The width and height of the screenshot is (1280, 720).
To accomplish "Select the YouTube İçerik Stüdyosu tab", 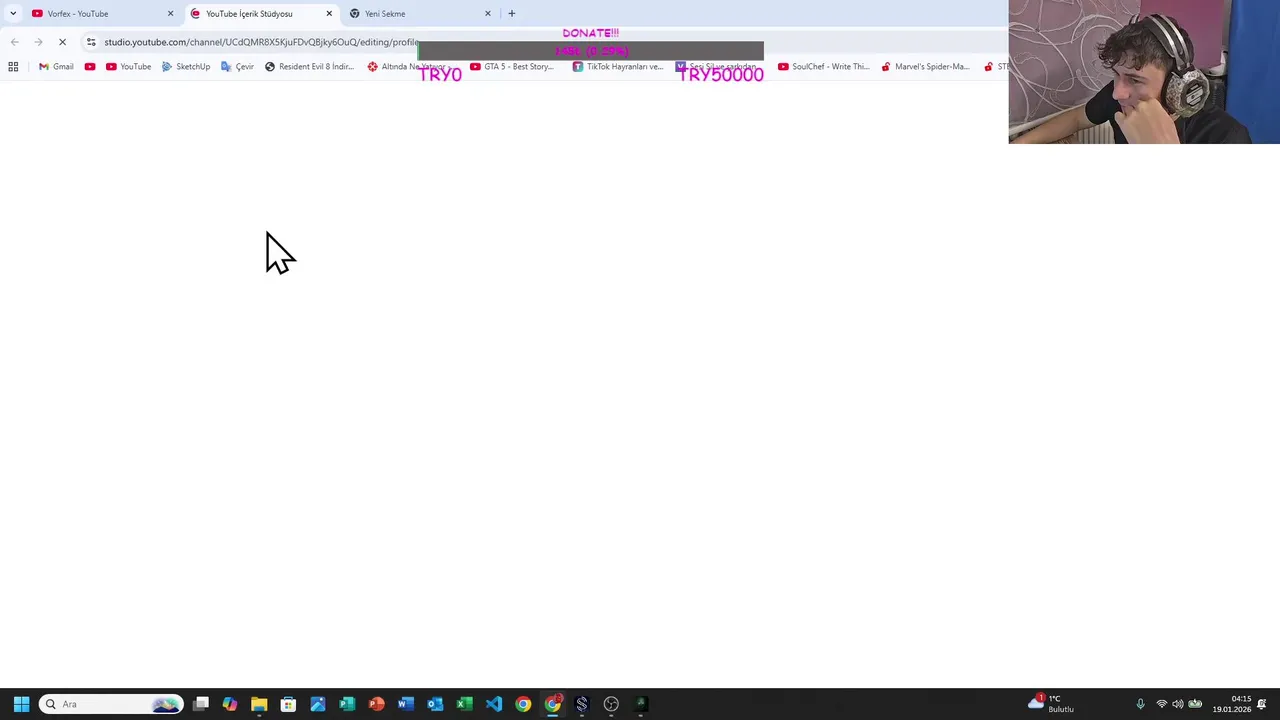I will (260, 13).
